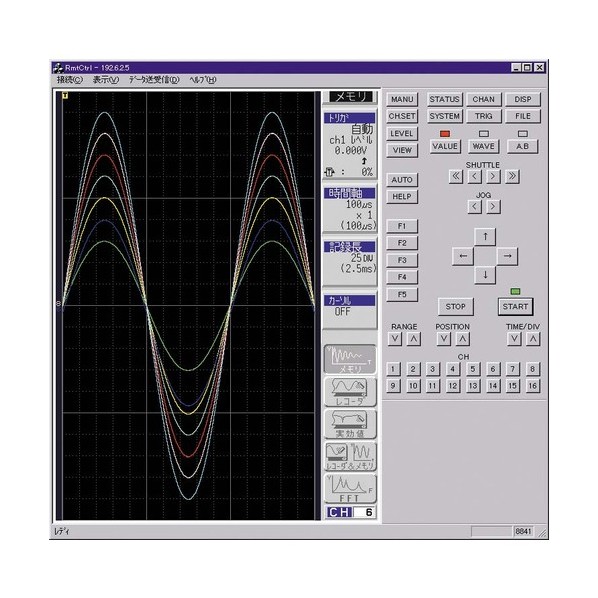This screenshot has height=598, width=598.
Task: Select the Recorder & Memory mode icon
Action: (x=350, y=457)
